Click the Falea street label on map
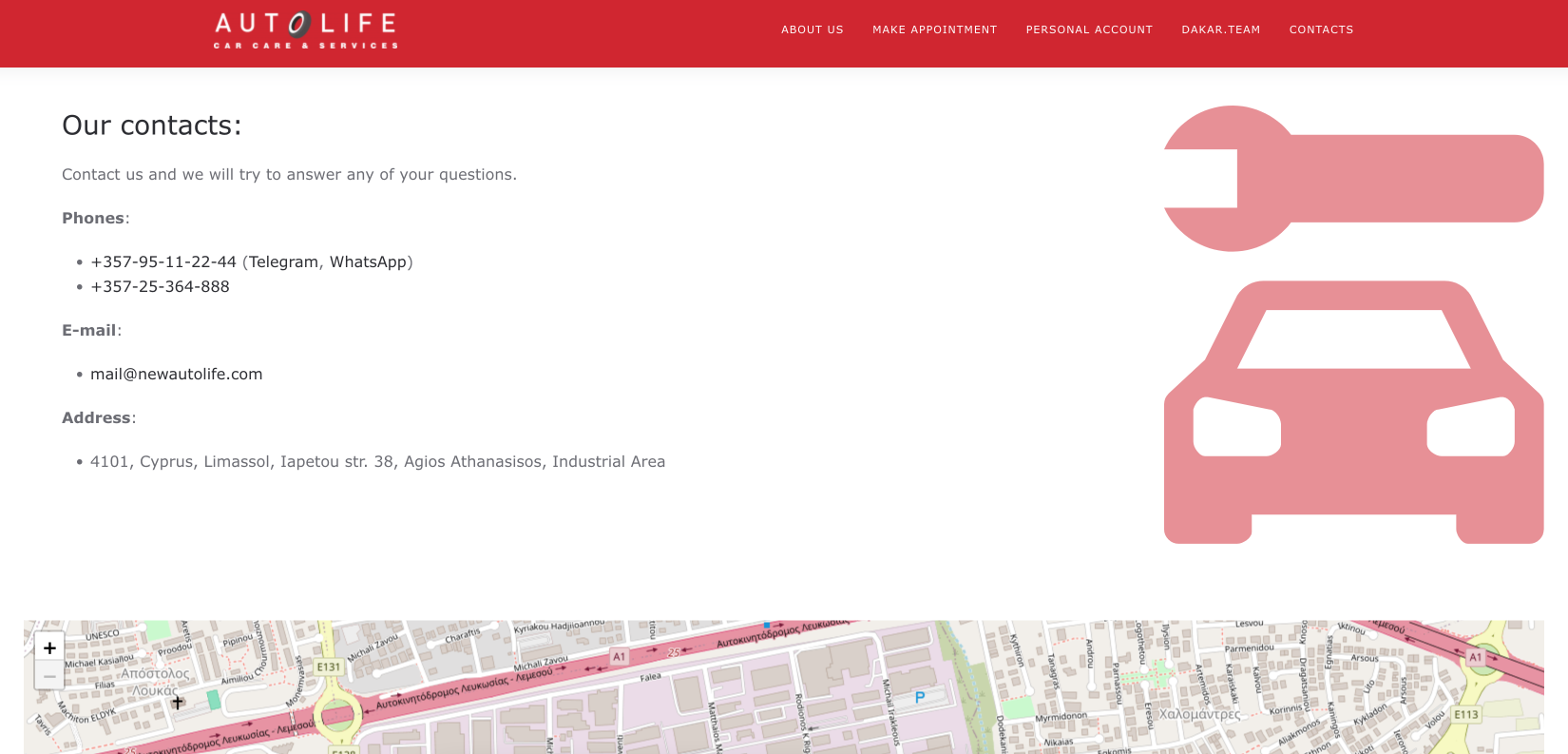Image resolution: width=1568 pixels, height=754 pixels. pyautogui.click(x=650, y=677)
